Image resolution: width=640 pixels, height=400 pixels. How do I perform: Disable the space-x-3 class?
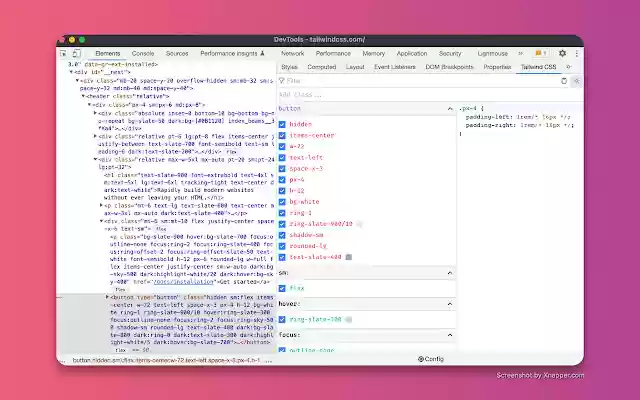coord(282,169)
